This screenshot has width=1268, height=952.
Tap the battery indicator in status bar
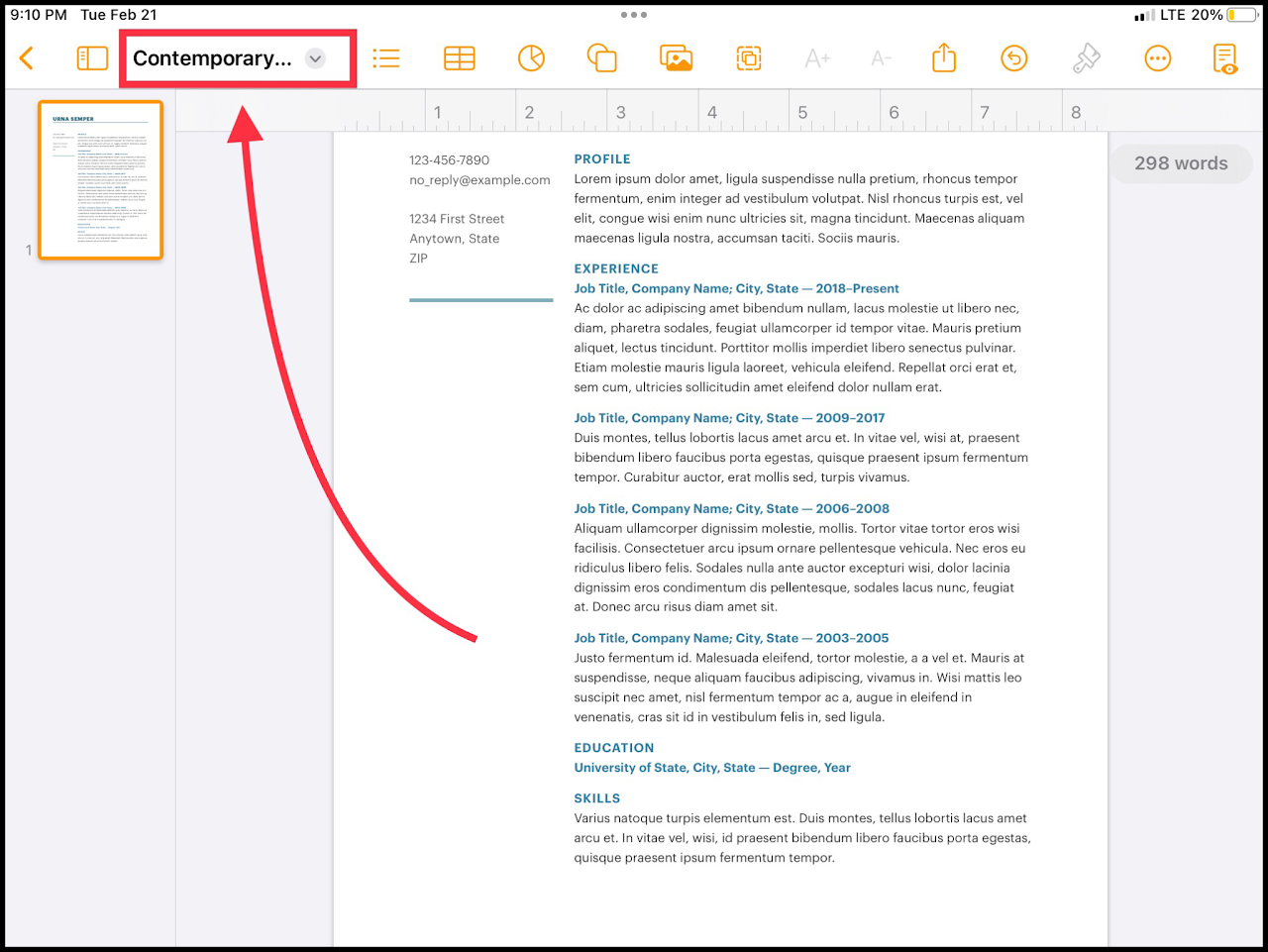point(1241,15)
